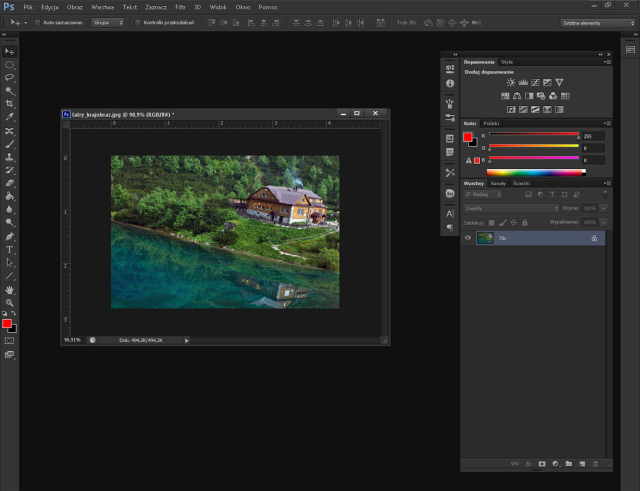Image resolution: width=640 pixels, height=491 pixels.
Task: Select the Line shape tool
Action: coord(9,276)
